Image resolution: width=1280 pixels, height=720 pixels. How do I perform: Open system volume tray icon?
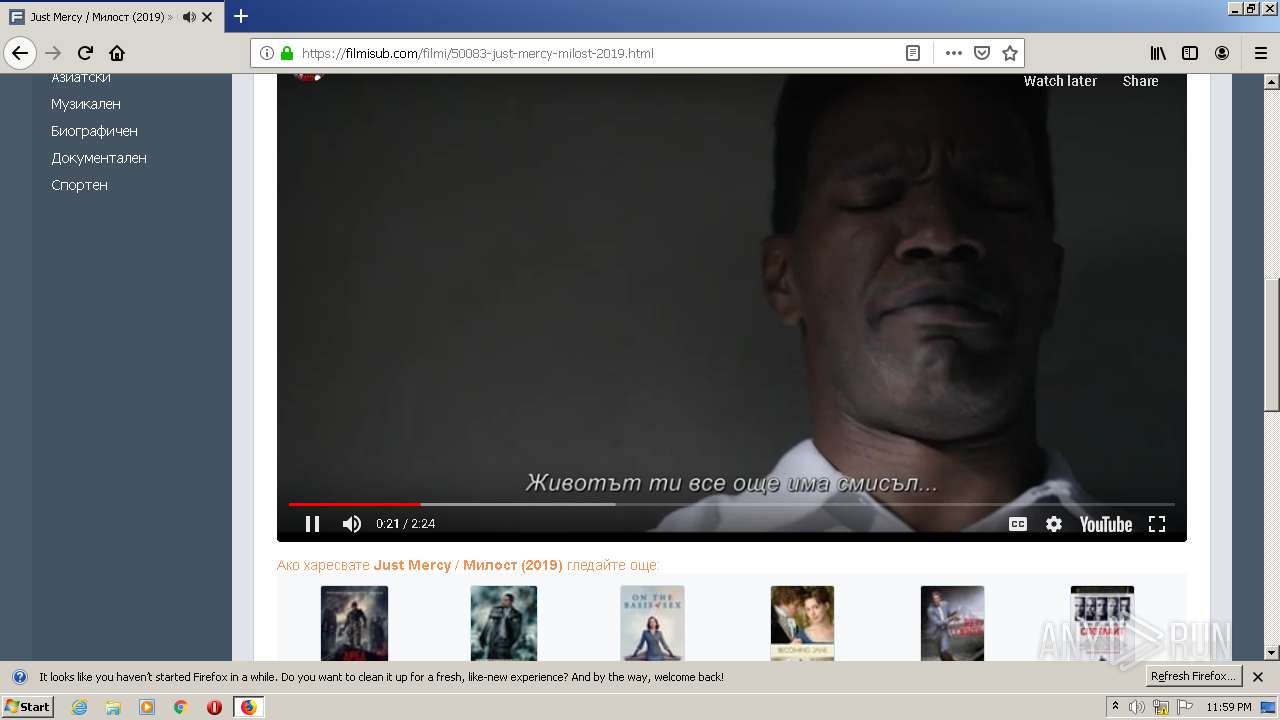tap(1137, 707)
